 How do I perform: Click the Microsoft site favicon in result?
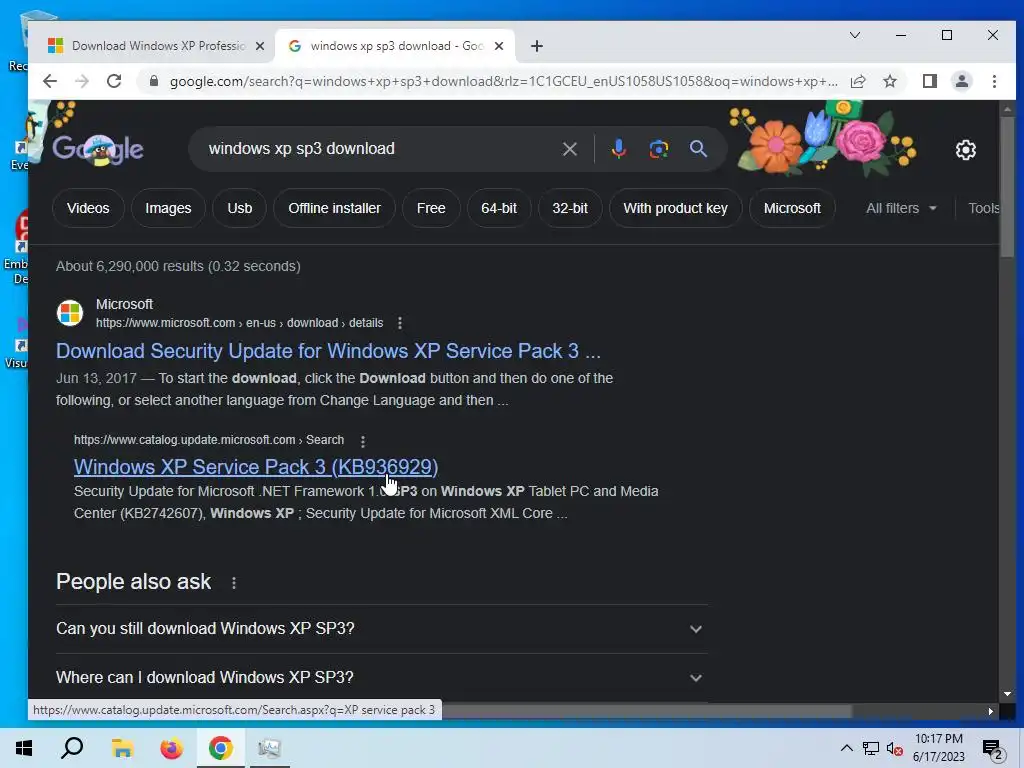point(70,313)
